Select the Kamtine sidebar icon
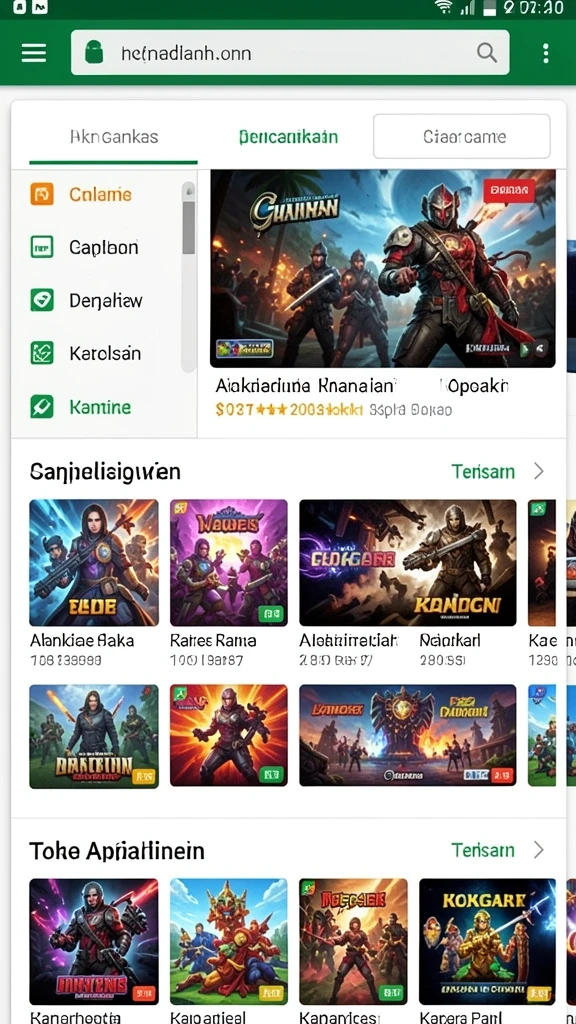This screenshot has width=576, height=1024. [42, 407]
